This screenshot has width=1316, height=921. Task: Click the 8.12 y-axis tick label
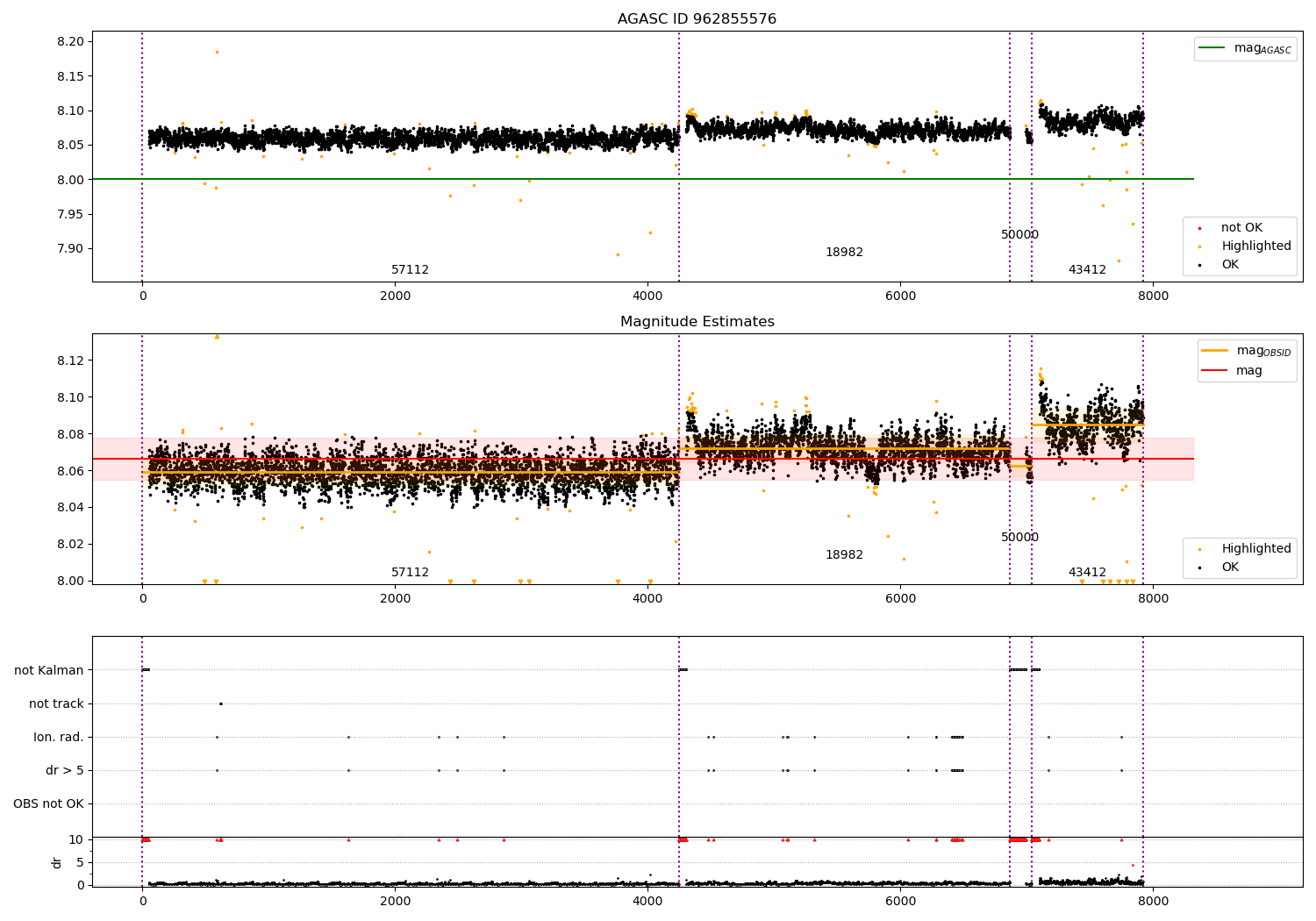pyautogui.click(x=70, y=361)
